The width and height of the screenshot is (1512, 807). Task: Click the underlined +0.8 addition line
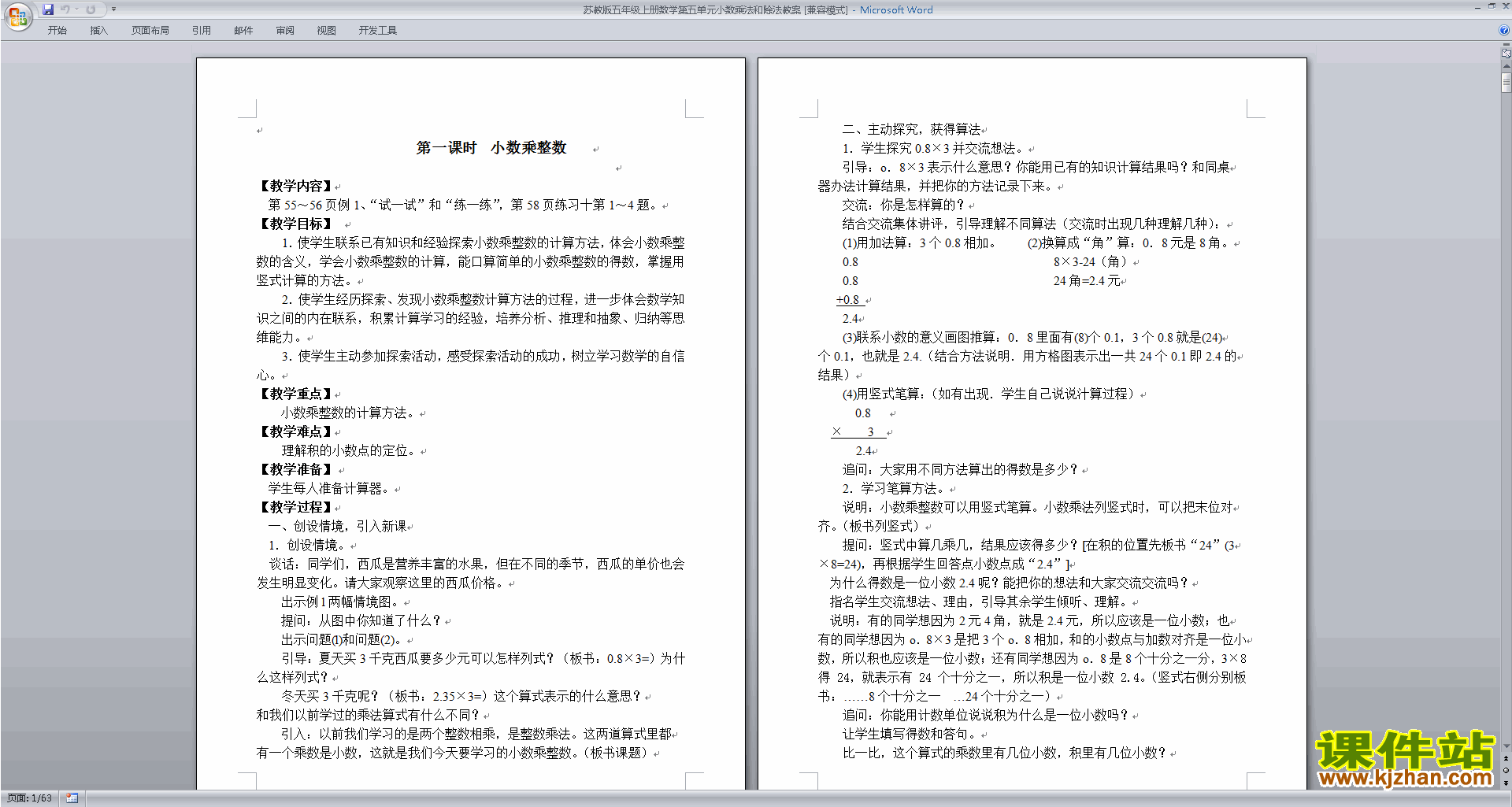(x=850, y=300)
